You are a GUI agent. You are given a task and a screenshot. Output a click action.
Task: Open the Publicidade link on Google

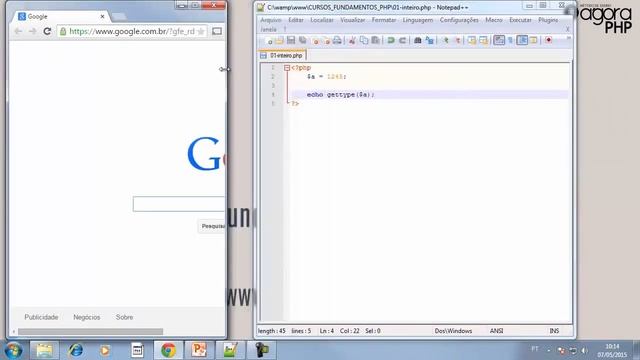pyautogui.click(x=41, y=317)
